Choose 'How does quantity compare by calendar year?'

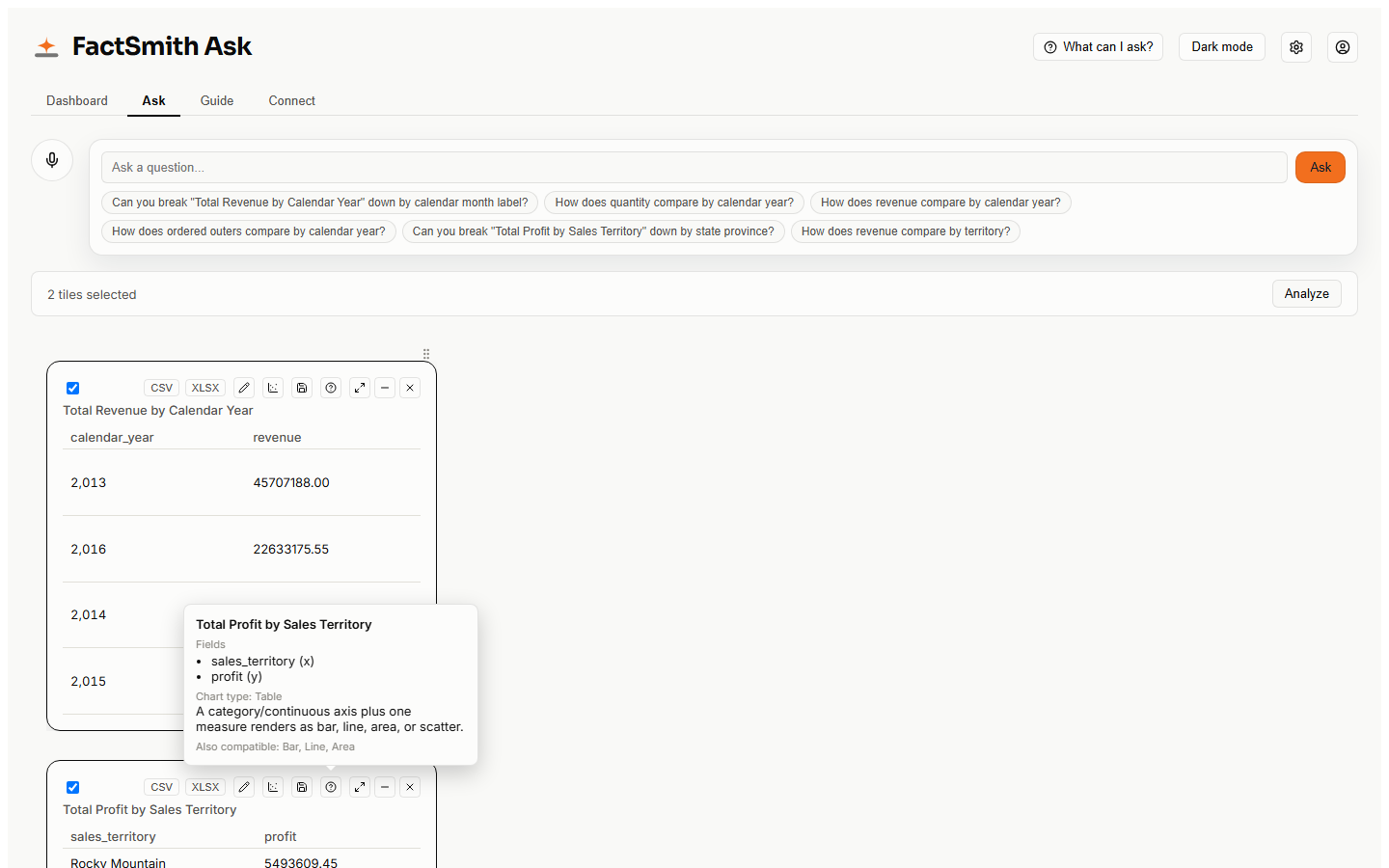click(x=674, y=203)
